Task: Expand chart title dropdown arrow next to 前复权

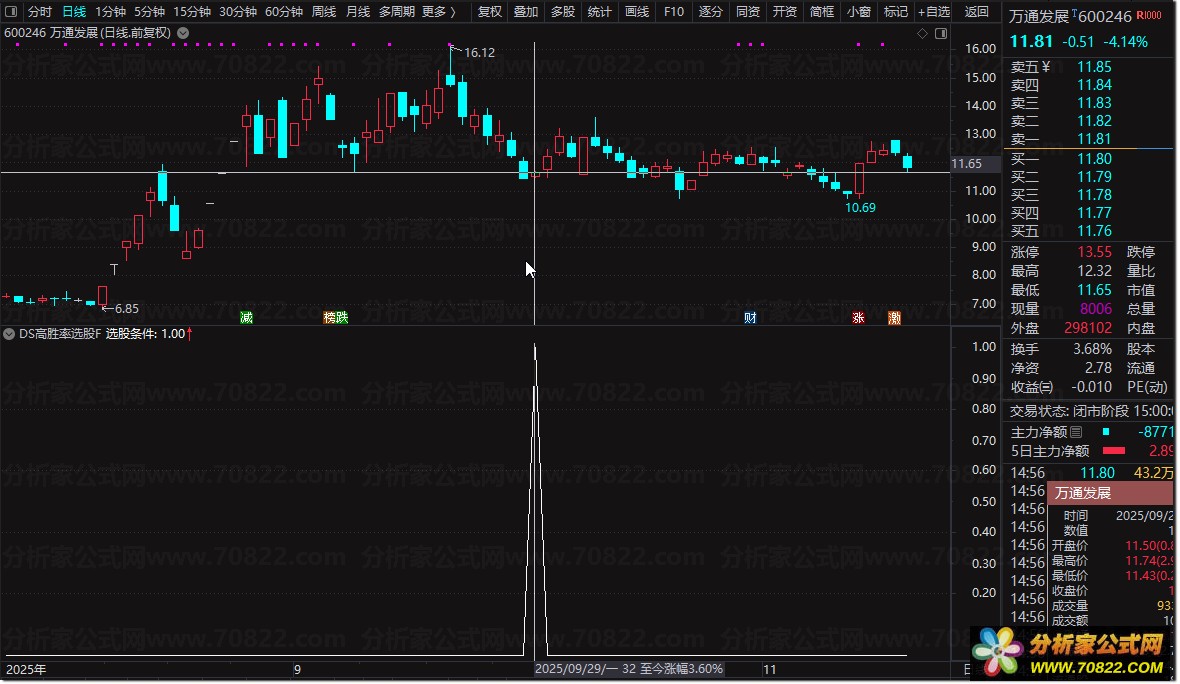Action: (183, 33)
